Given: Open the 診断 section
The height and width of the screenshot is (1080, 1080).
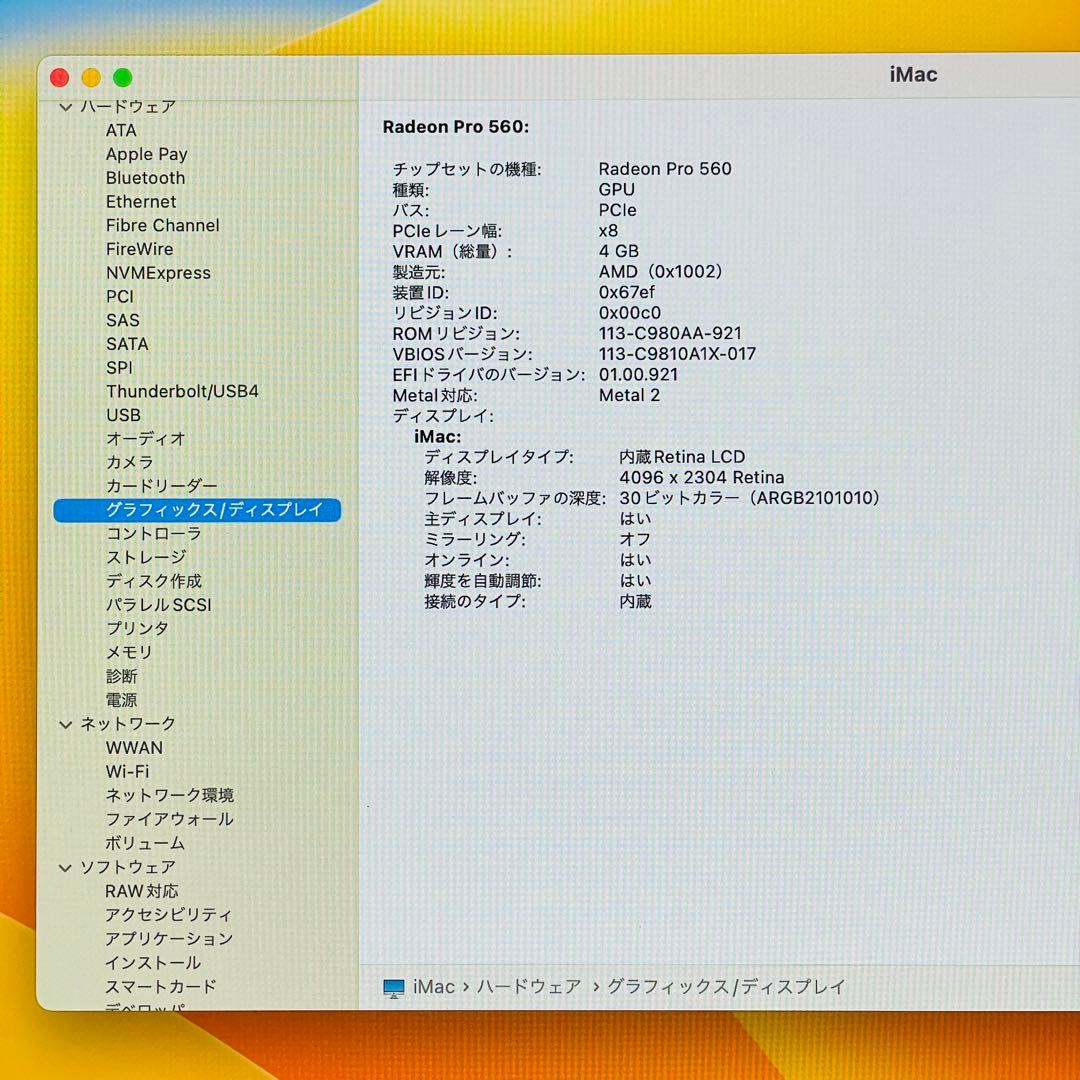Looking at the screenshot, I should (x=121, y=676).
